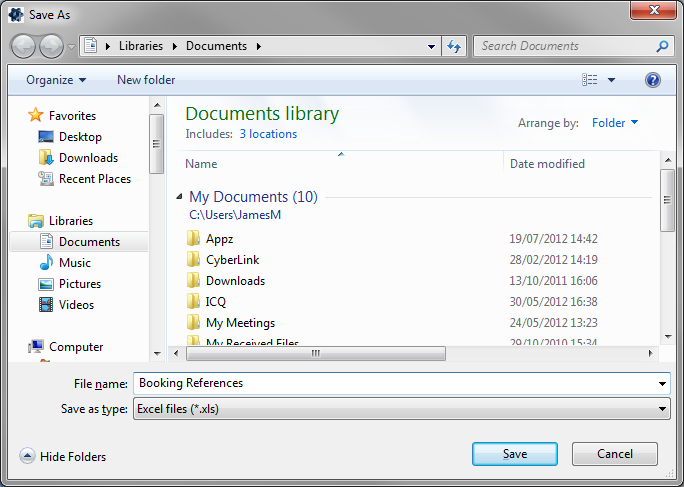Click the Change your view icon

coord(590,80)
